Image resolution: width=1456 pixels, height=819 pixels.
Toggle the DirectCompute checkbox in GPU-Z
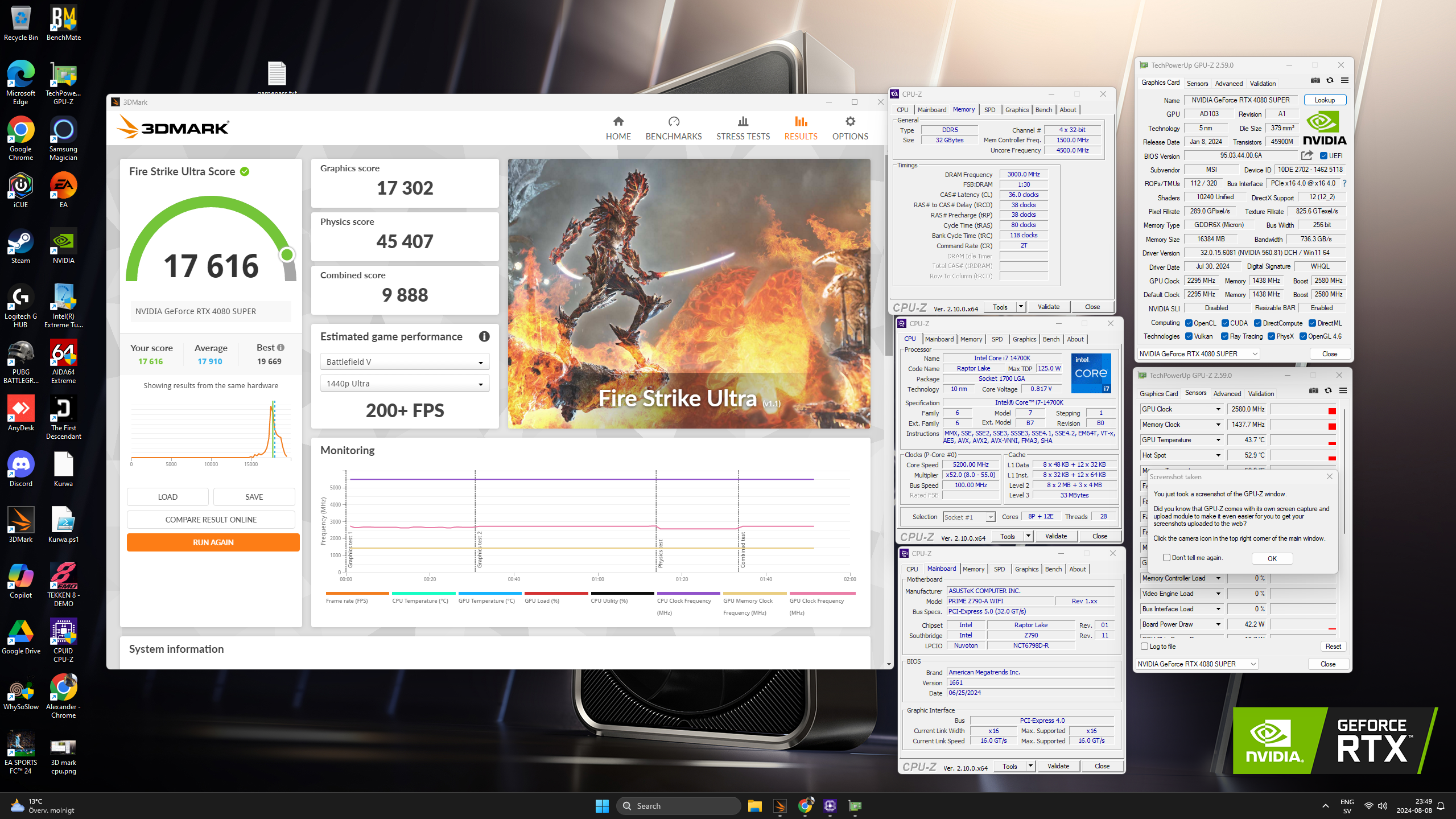click(1257, 323)
